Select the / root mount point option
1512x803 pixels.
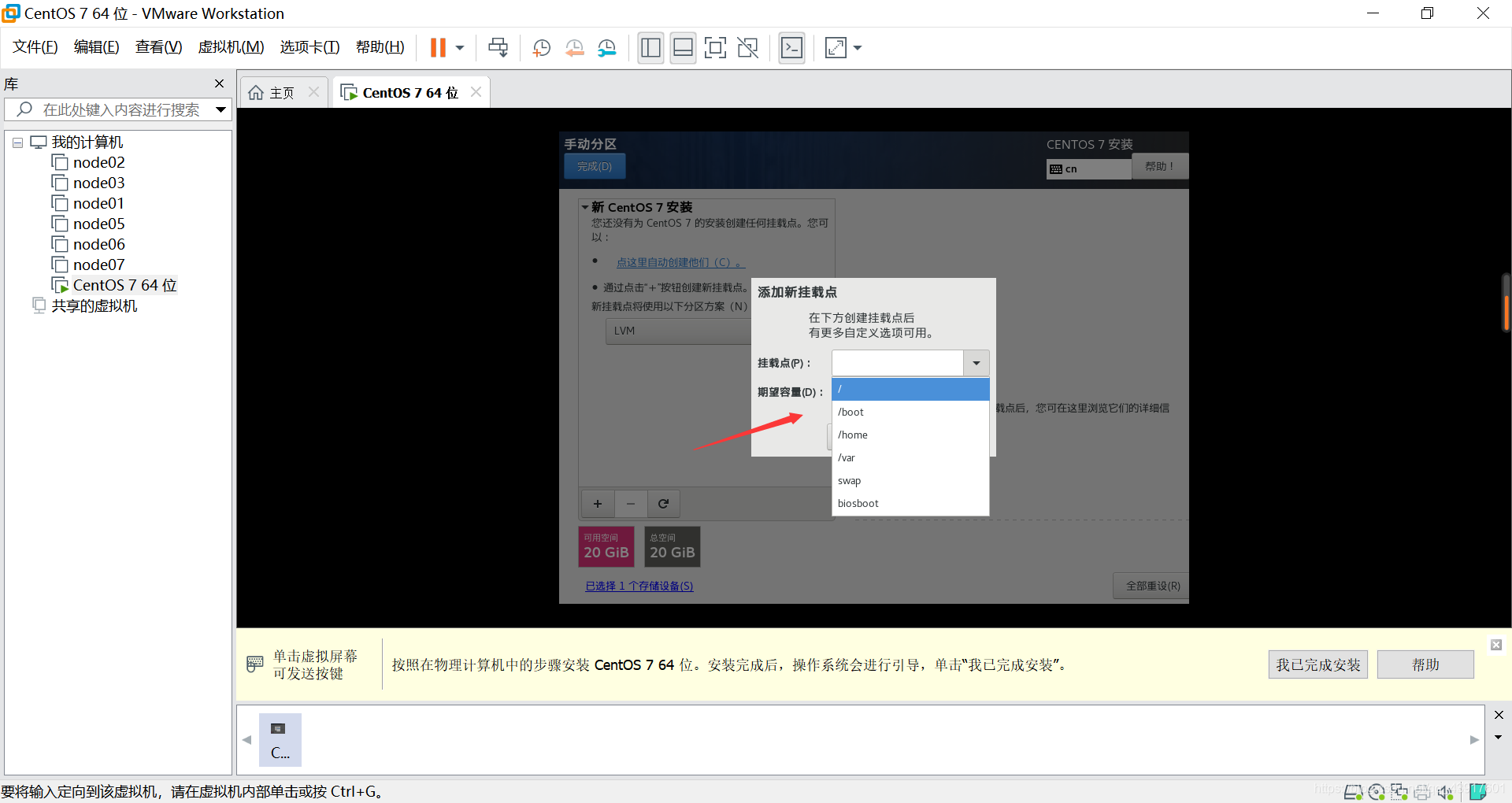tap(910, 389)
